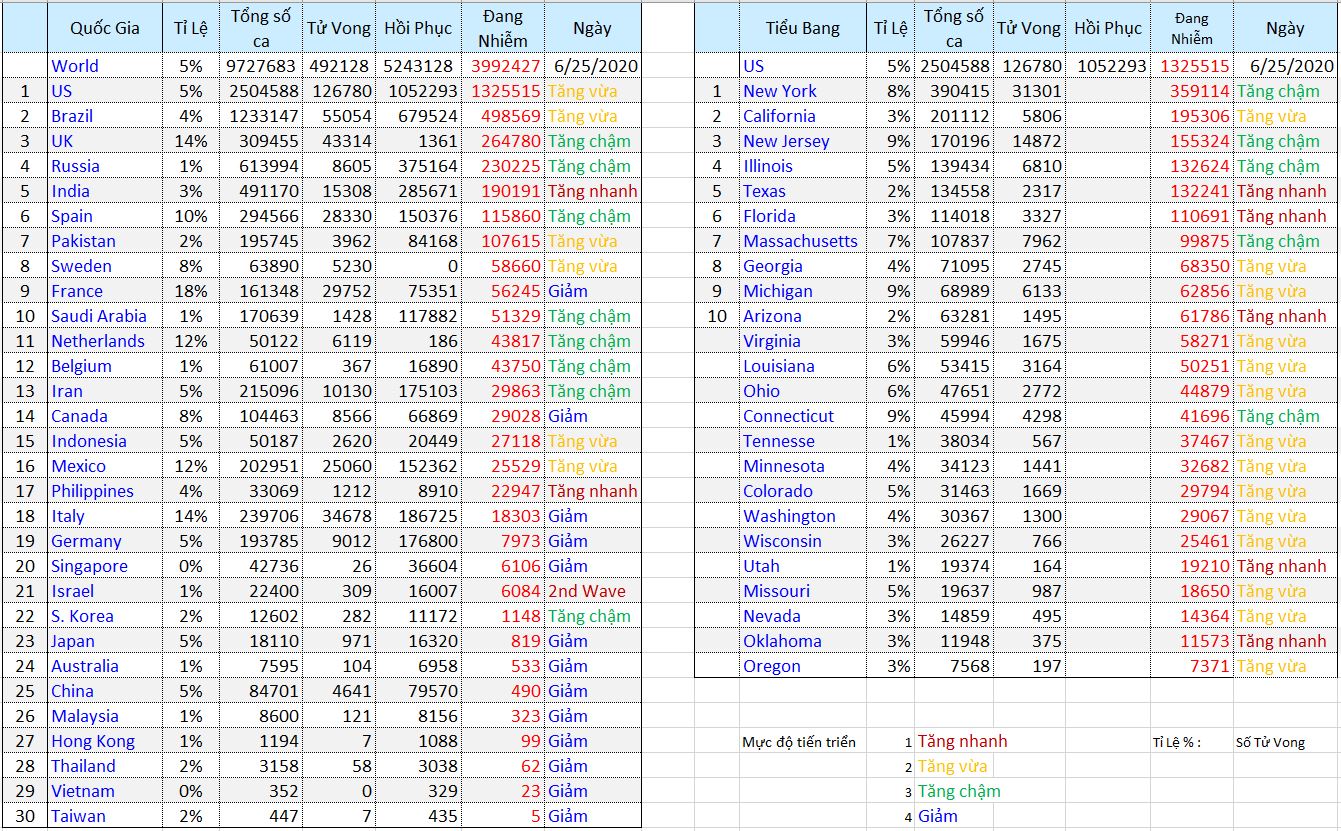
Task: Select the World active cases cell 3992427
Action: [505, 66]
